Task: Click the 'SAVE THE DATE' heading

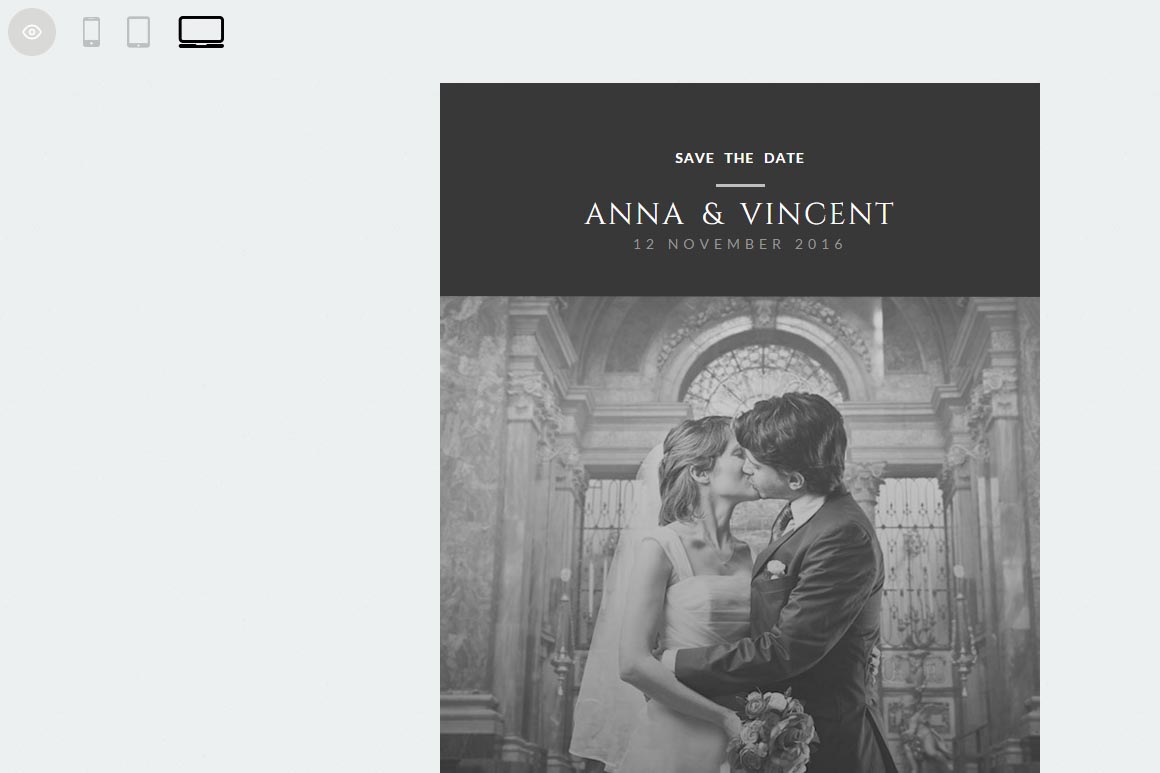Action: 740,158
